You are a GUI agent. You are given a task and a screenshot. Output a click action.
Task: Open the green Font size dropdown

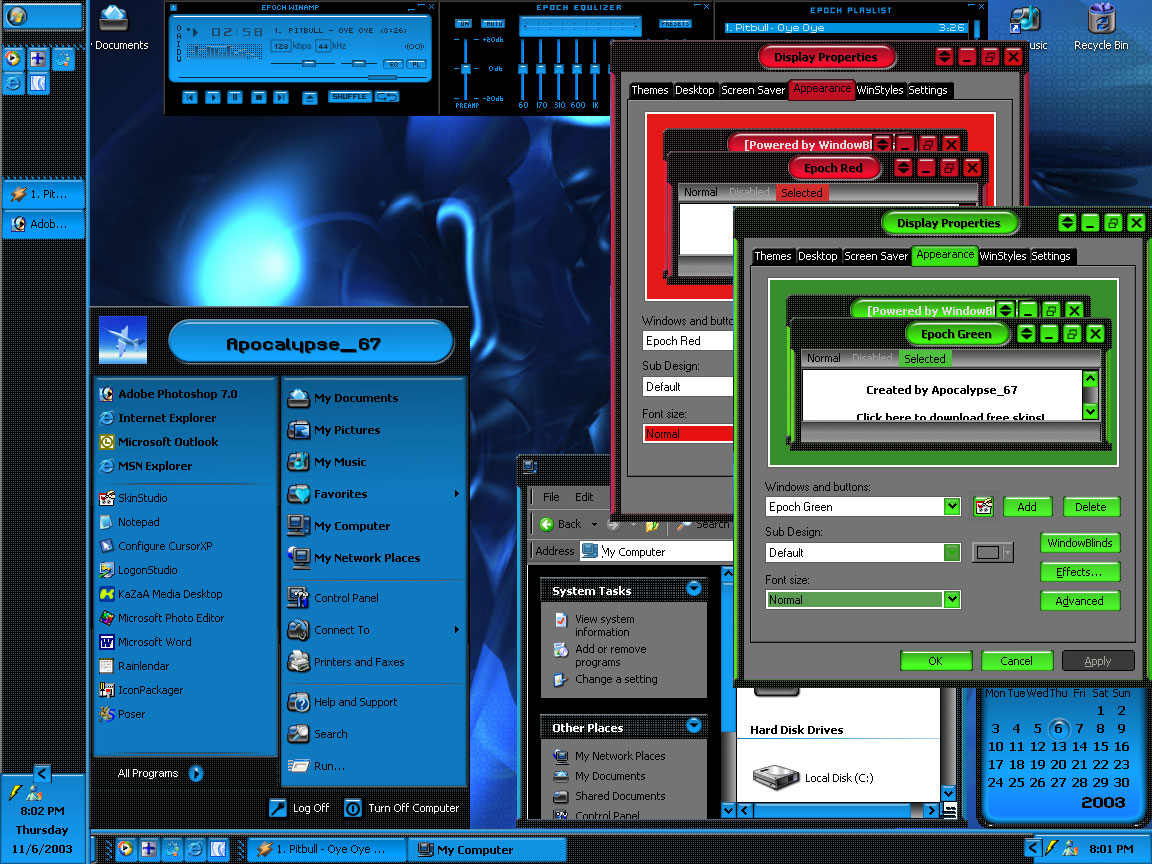tap(951, 600)
